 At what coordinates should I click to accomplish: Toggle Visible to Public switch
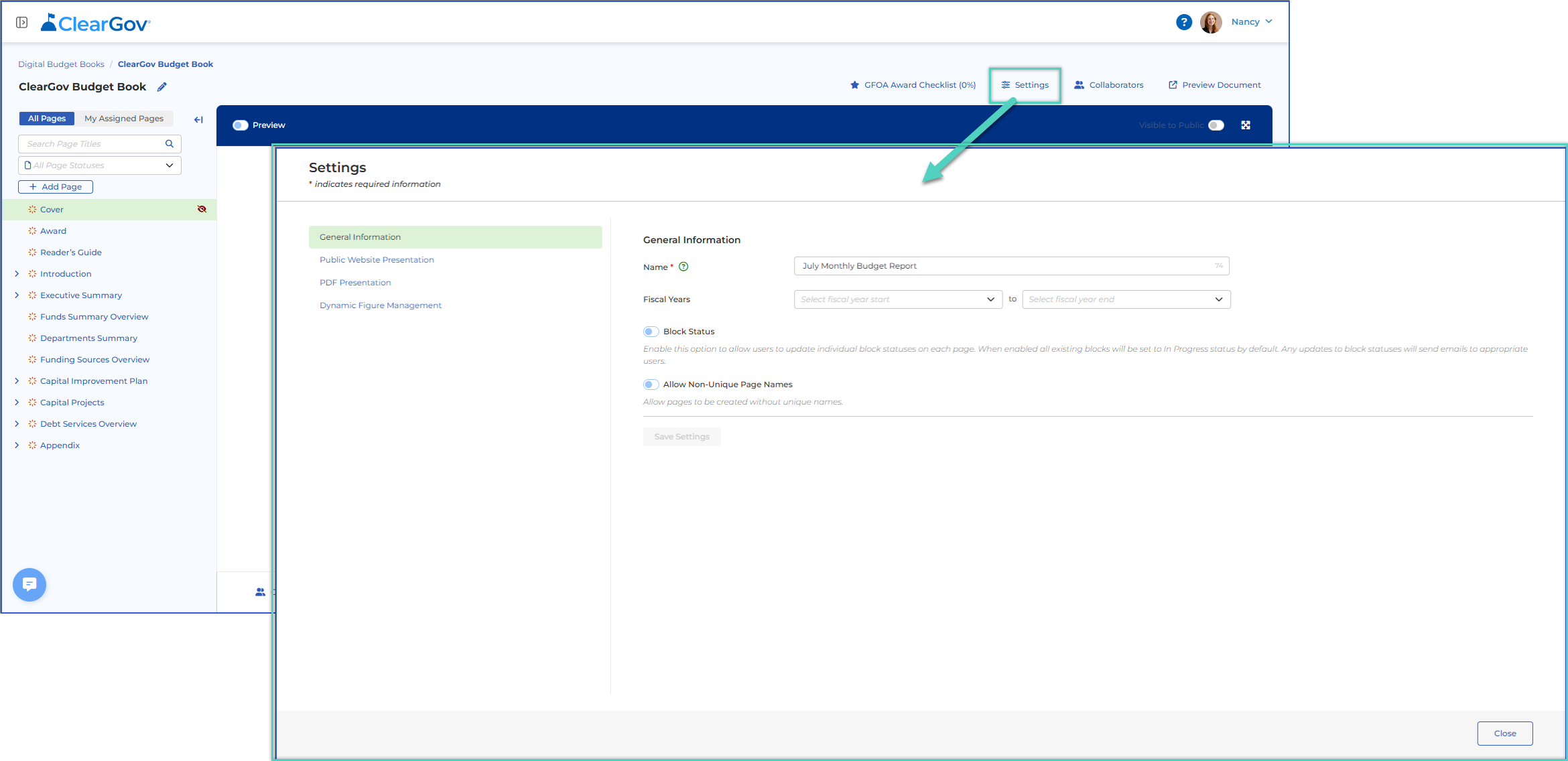(x=1216, y=125)
